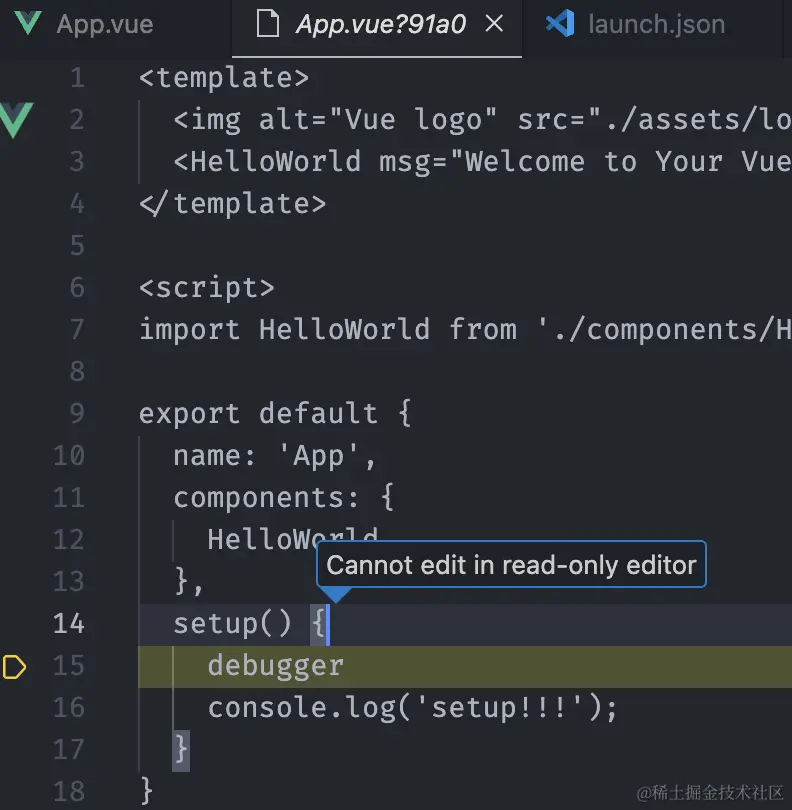Collapse the components block at line 11
This screenshot has height=810, width=792.
pos(111,498)
